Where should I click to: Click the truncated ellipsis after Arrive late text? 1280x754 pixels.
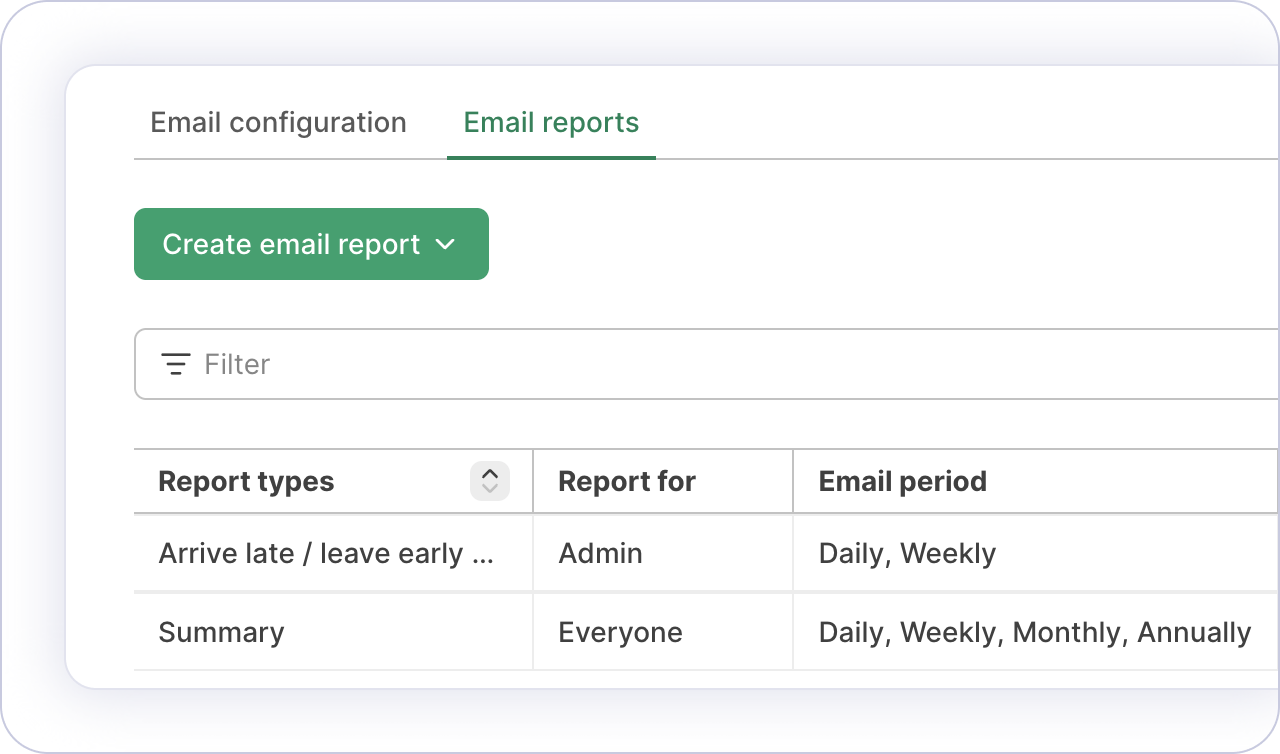(482, 556)
